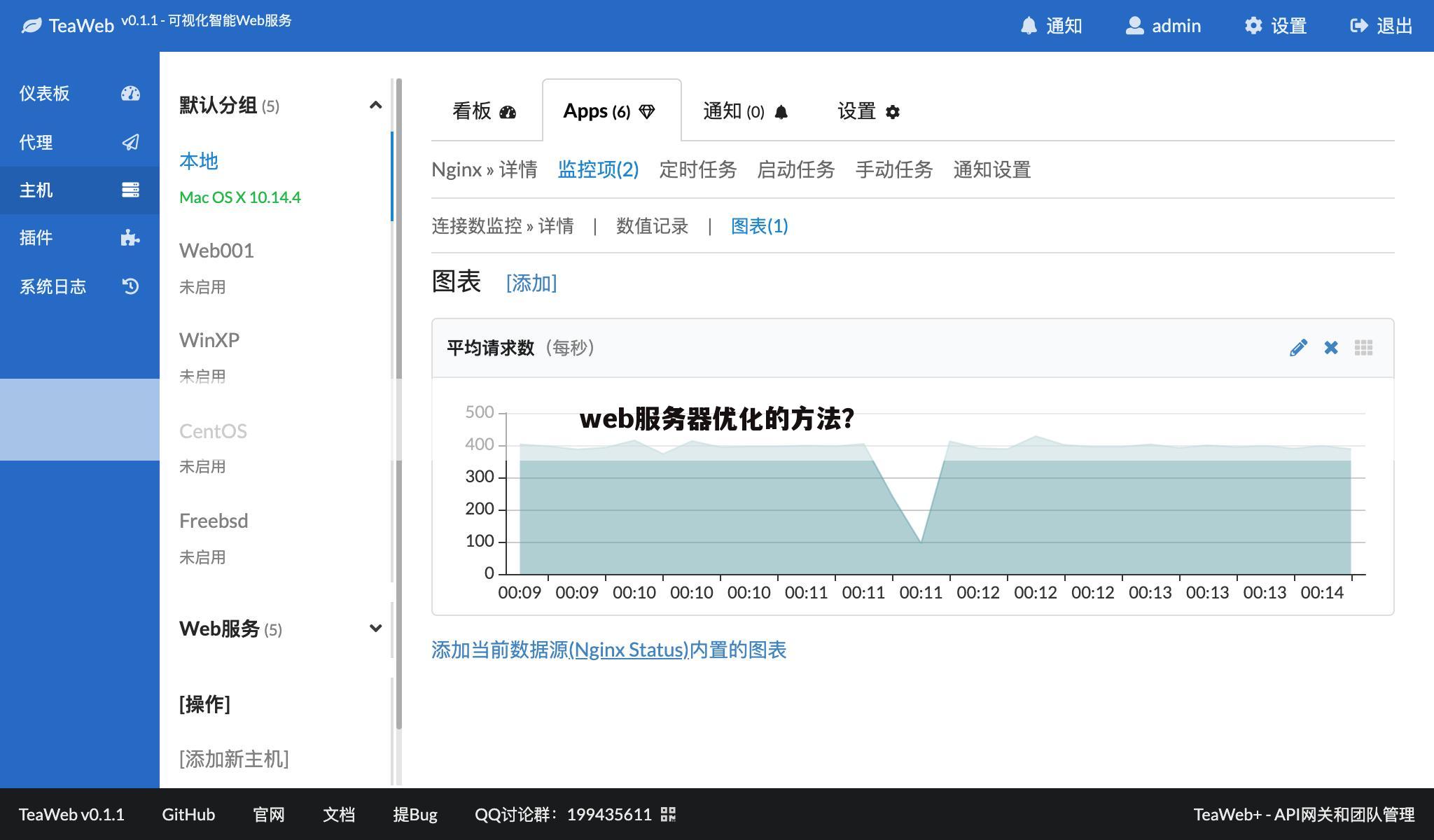Viewport: 1434px width, 840px height.
Task: Expand the Web服务 group
Action: coord(376,628)
